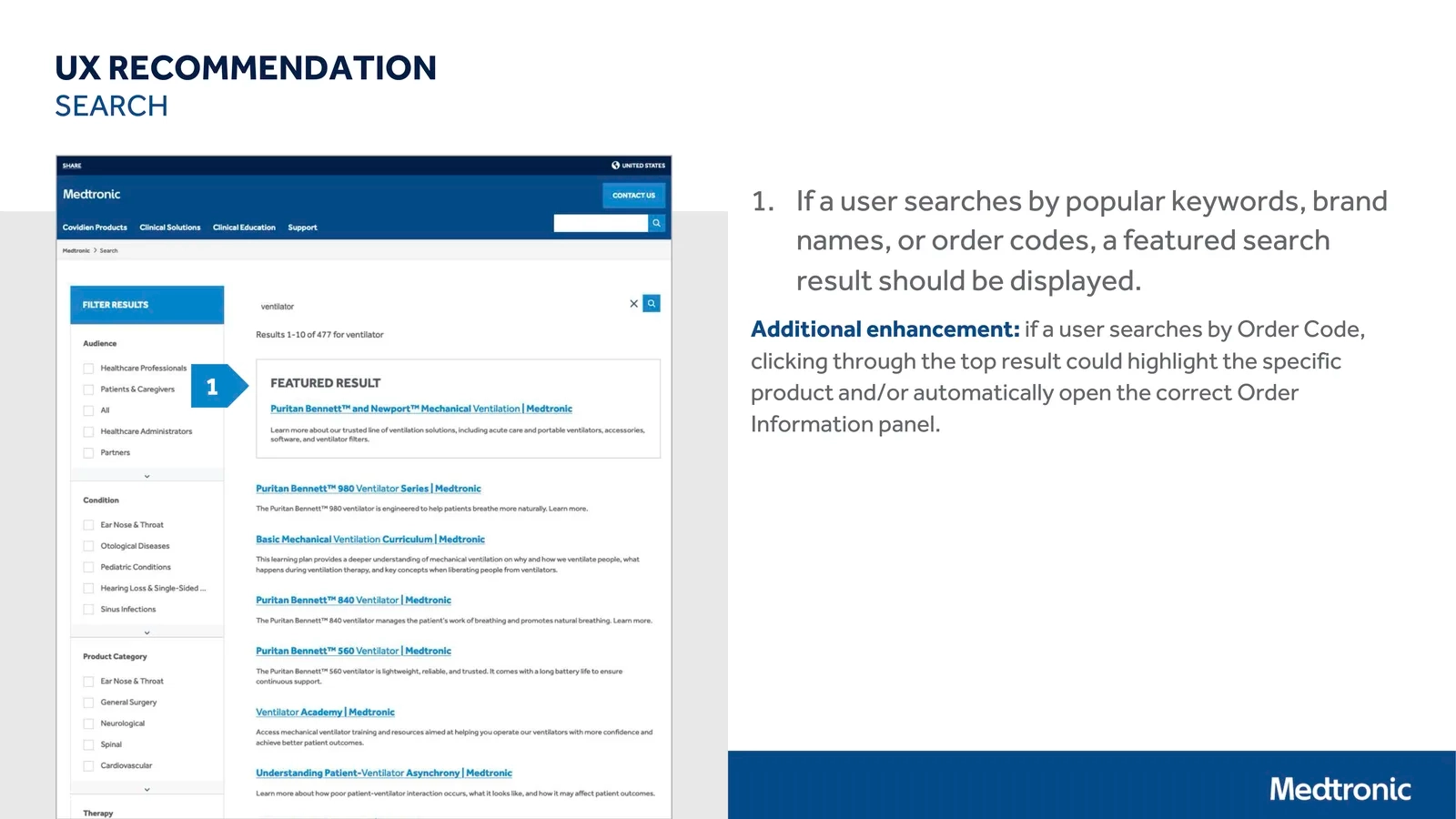Open the Clinical Solutions menu
This screenshot has width=1456, height=819.
point(170,227)
